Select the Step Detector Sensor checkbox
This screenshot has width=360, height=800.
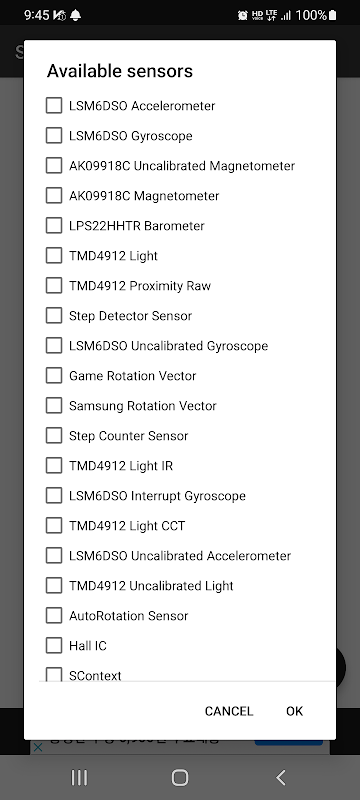pos(54,316)
